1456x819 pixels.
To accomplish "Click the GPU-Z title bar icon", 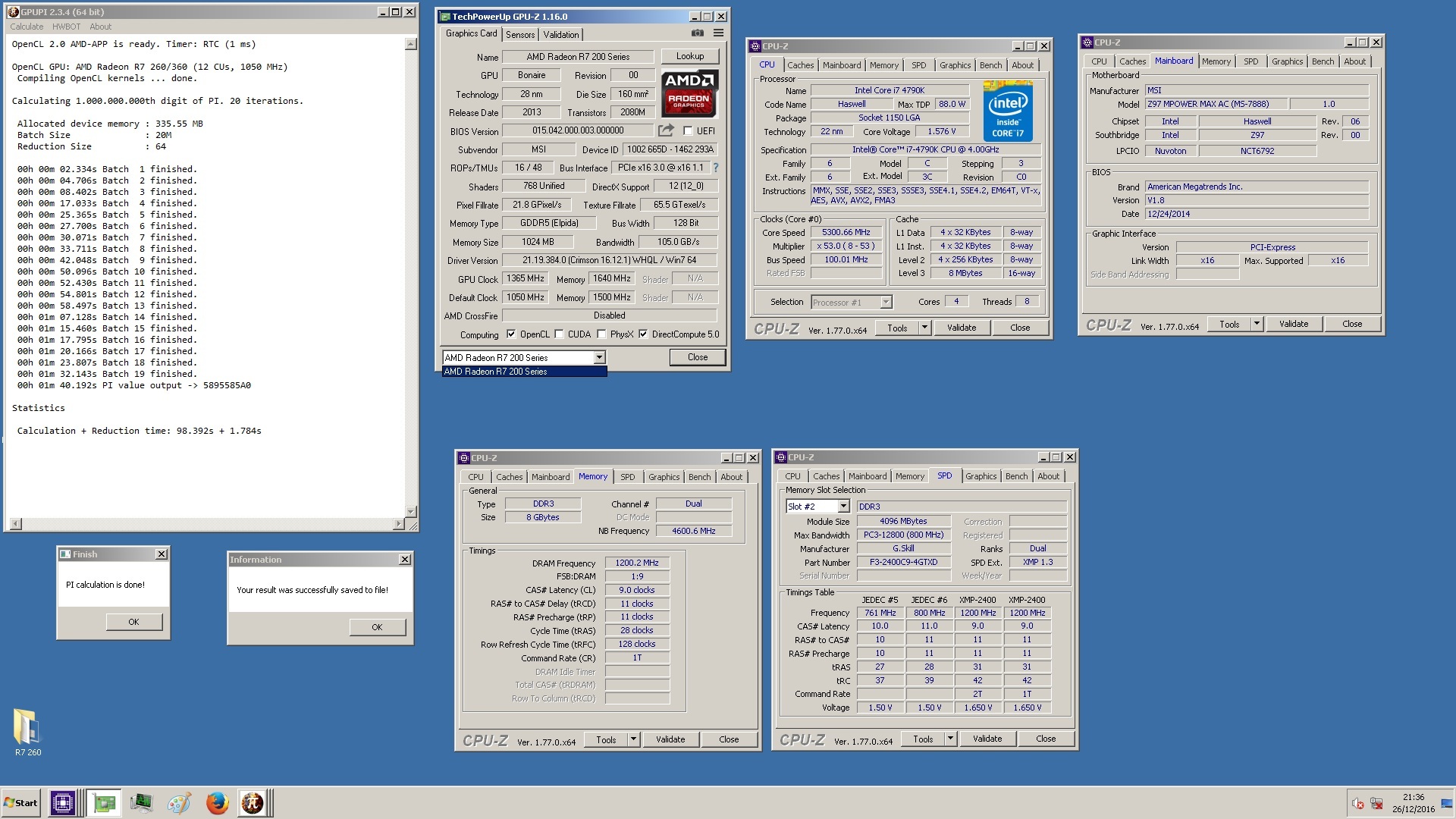I will pyautogui.click(x=445, y=17).
